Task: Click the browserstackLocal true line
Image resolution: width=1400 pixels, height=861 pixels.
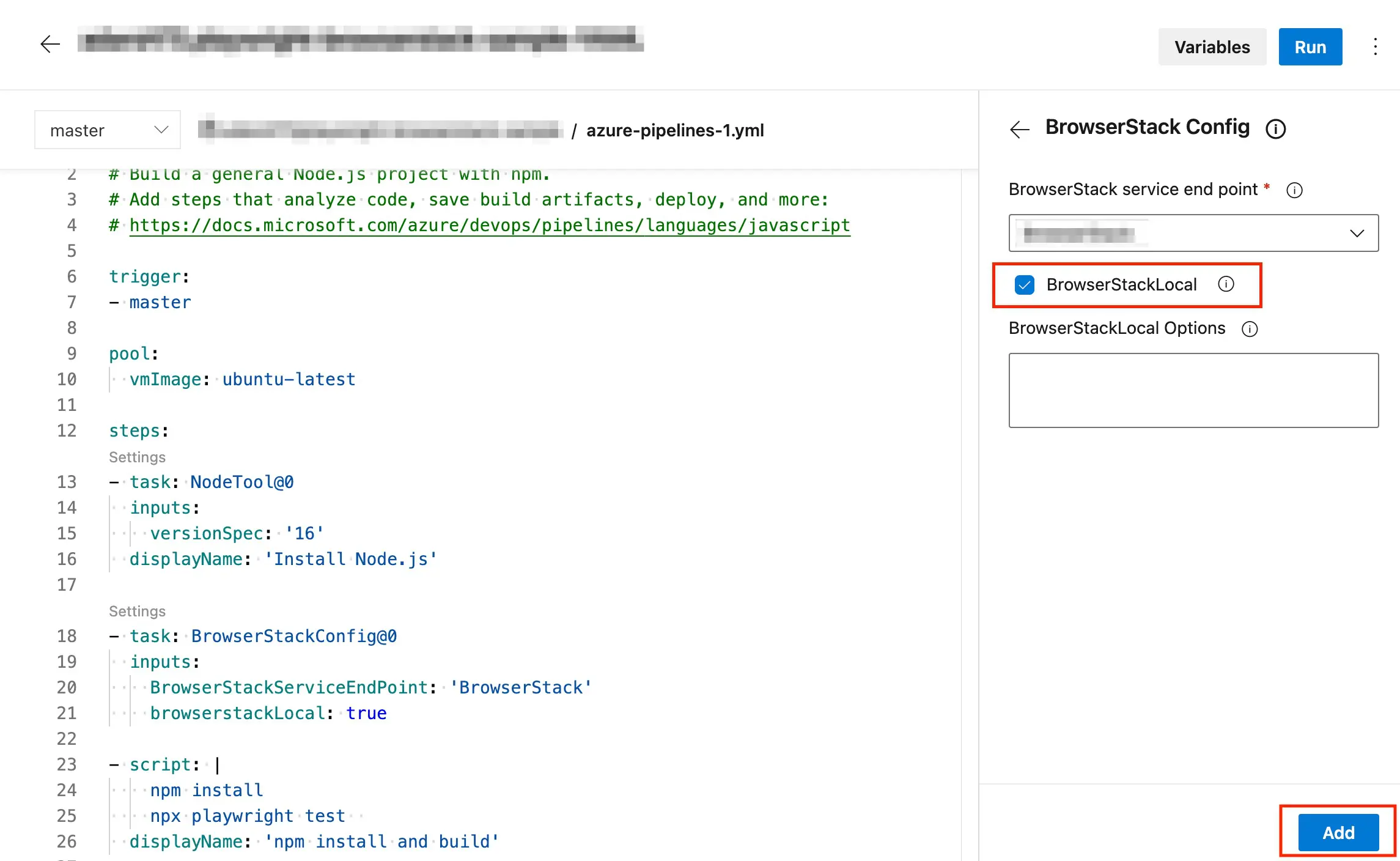Action: tap(268, 714)
